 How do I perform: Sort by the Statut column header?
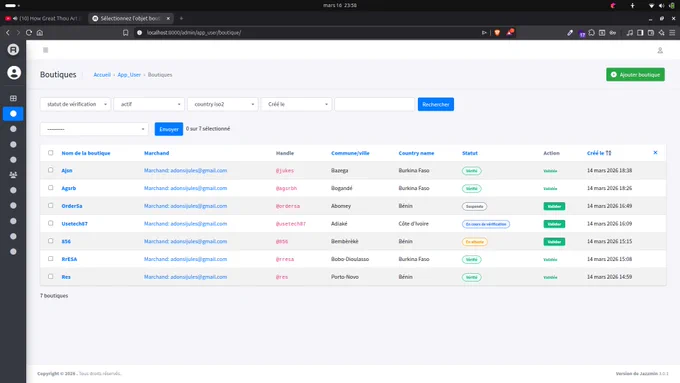(x=470, y=153)
